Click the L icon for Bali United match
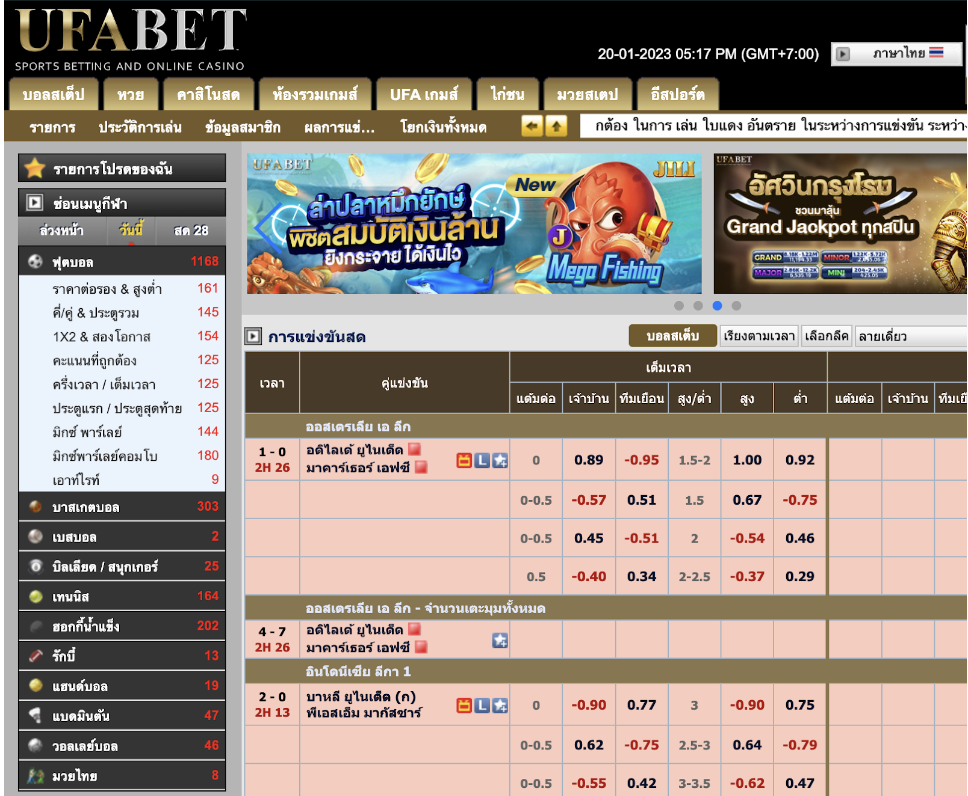Image resolution: width=968 pixels, height=796 pixels. [x=482, y=705]
